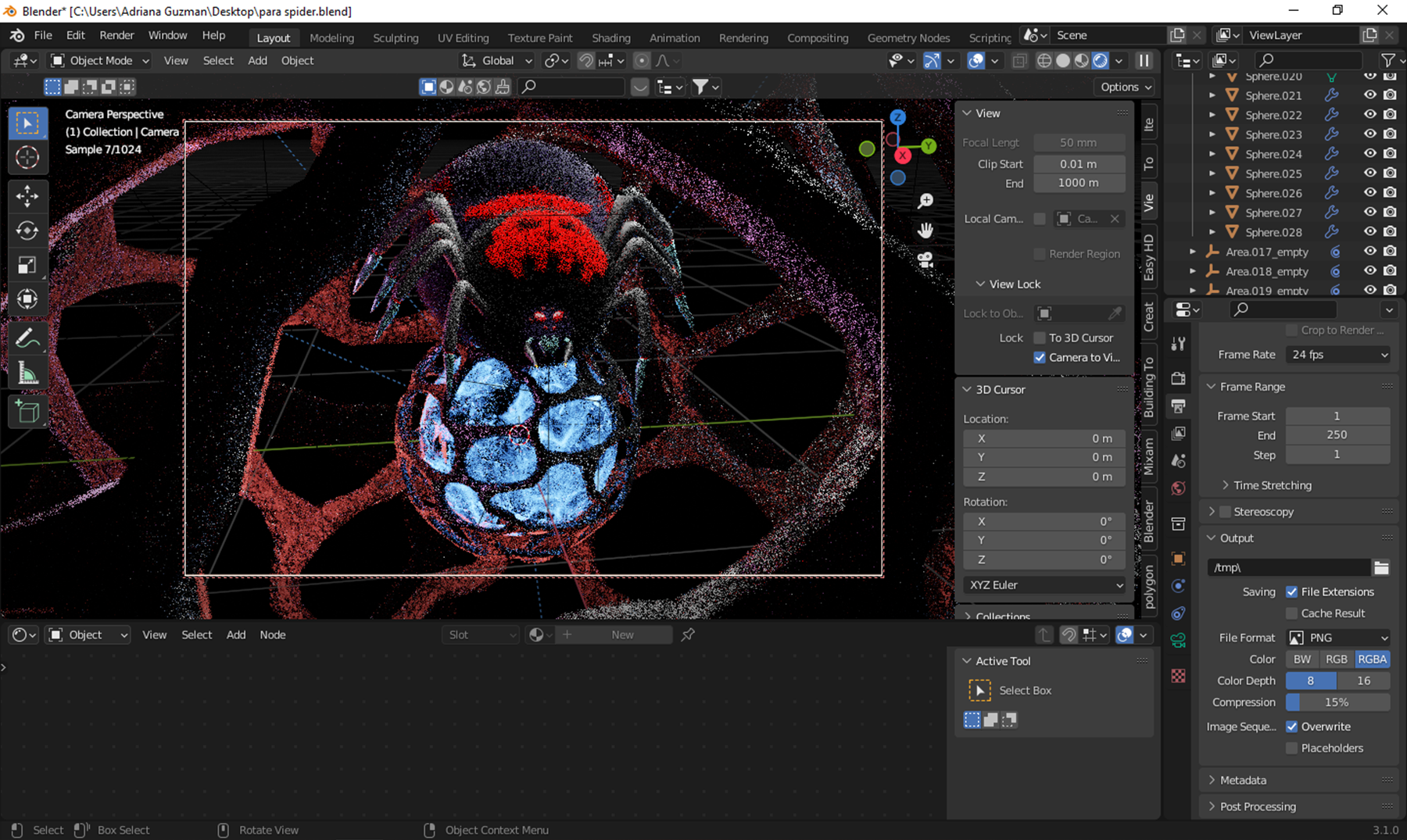Open the Render properties tab

point(1179,378)
